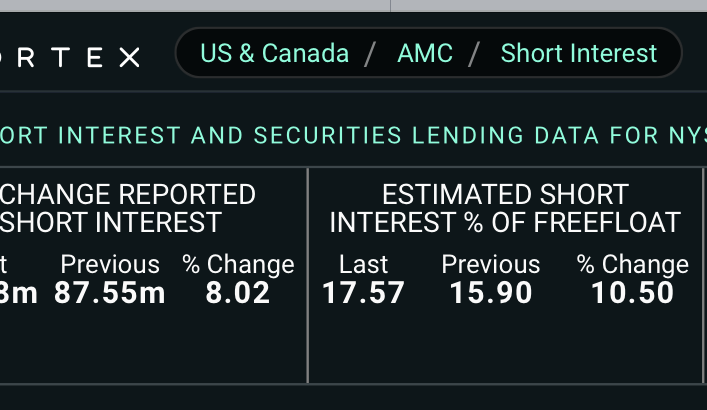
Task: Click the 8.02 percent change value
Action: click(x=238, y=293)
